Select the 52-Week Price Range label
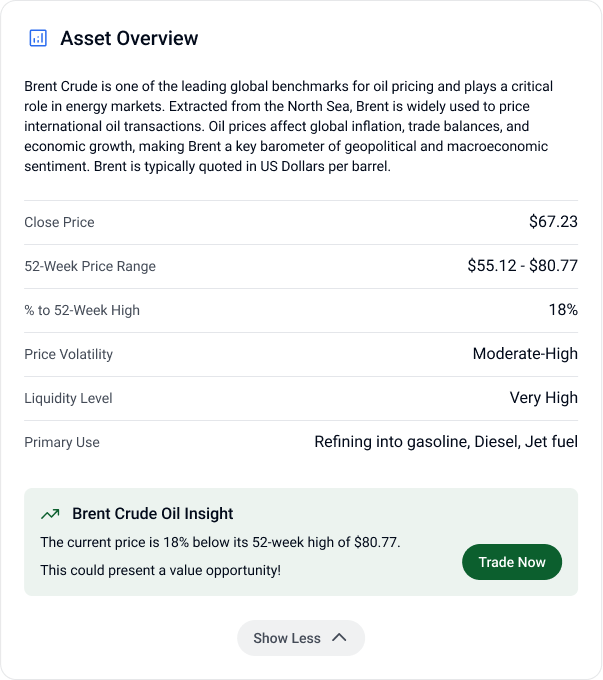603x680 pixels. [x=90, y=266]
